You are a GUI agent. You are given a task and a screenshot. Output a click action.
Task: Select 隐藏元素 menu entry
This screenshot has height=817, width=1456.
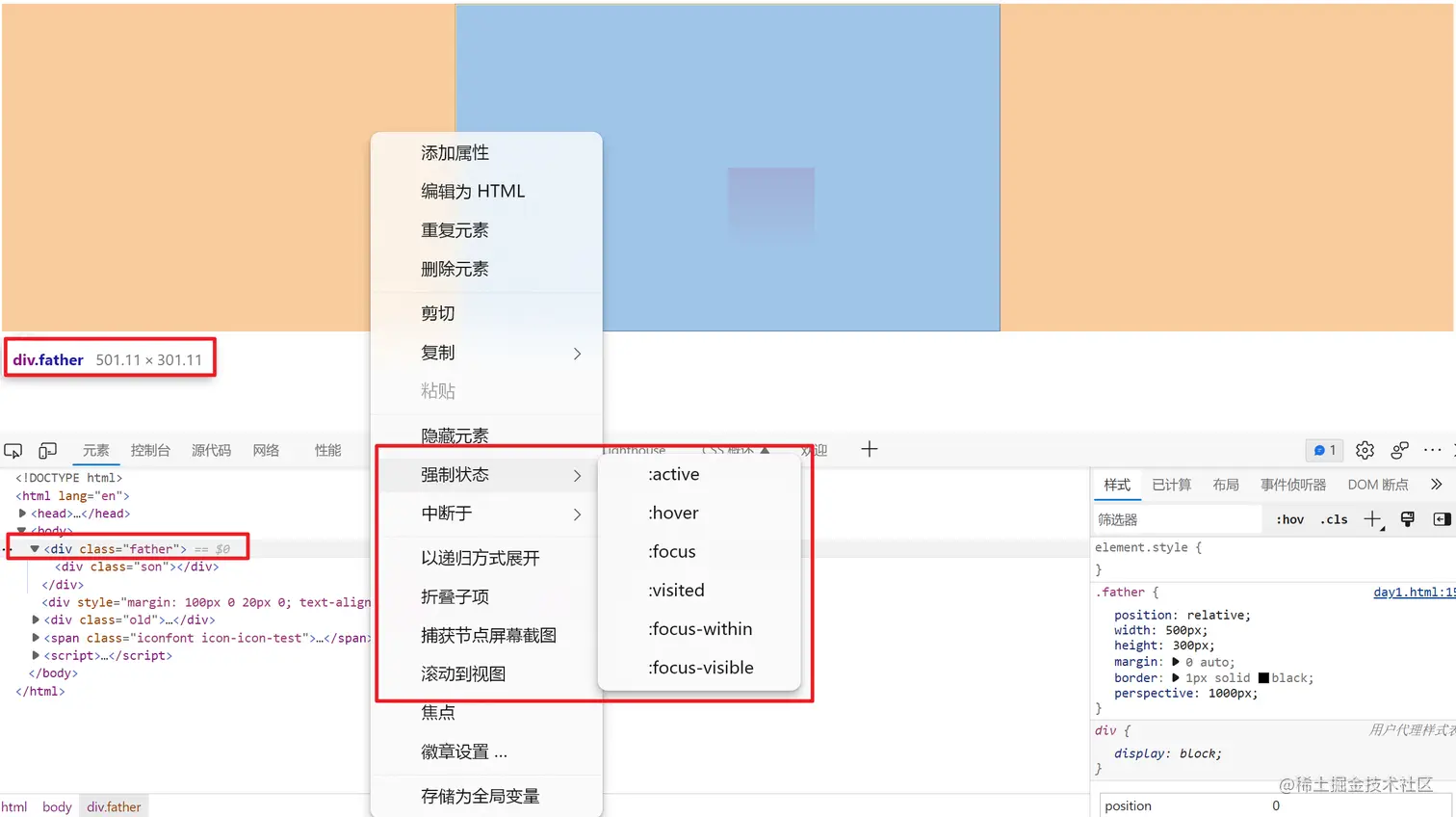tap(486, 435)
